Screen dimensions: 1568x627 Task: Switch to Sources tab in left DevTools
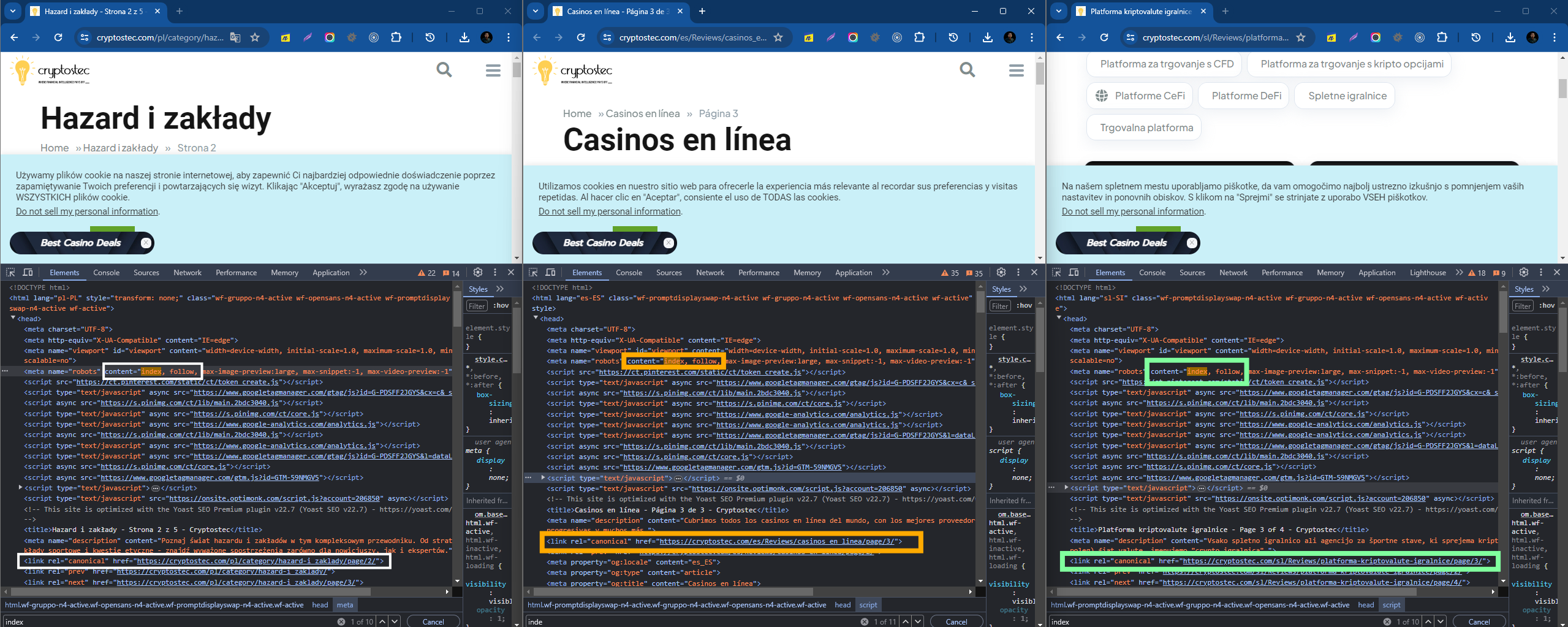click(146, 273)
